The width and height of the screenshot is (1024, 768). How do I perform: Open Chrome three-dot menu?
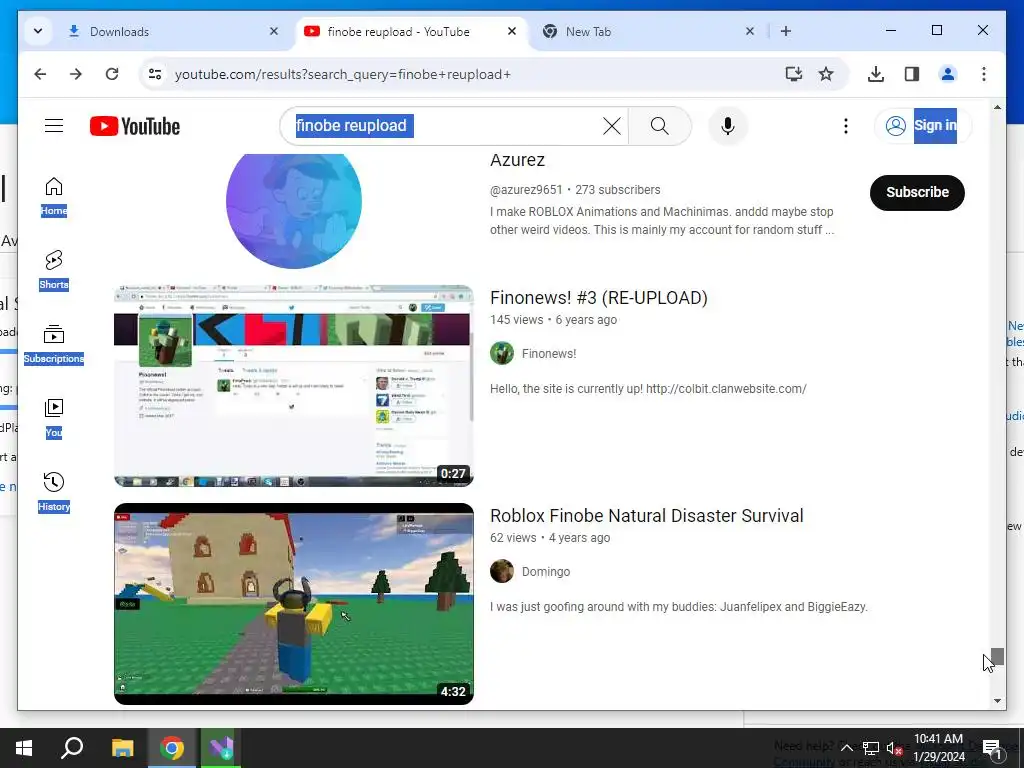(x=984, y=74)
